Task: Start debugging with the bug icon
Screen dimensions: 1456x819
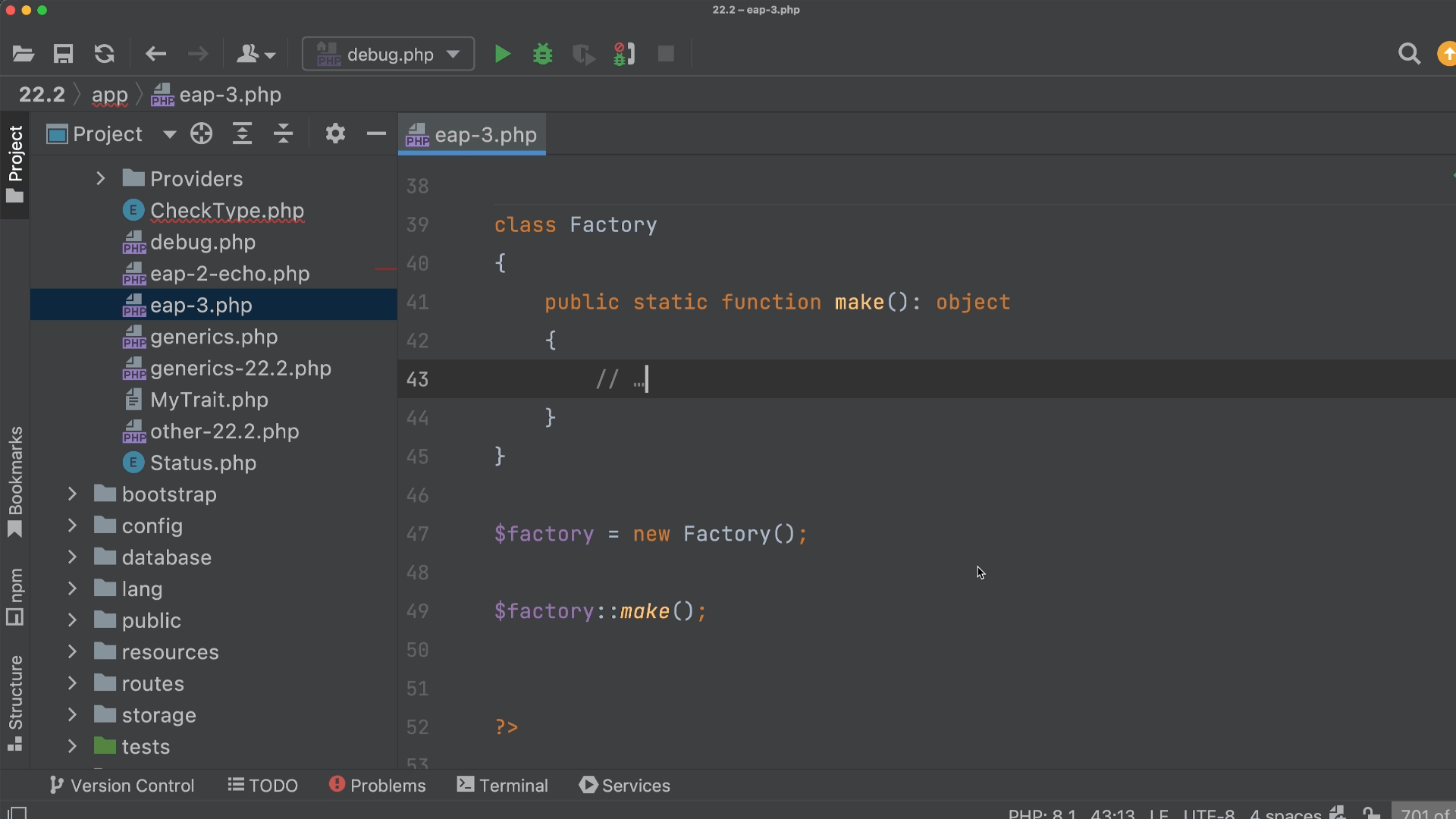Action: pyautogui.click(x=543, y=54)
